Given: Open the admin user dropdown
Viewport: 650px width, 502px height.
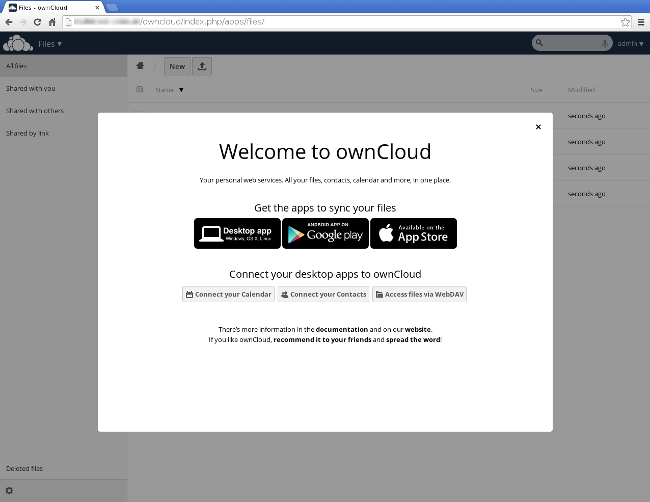Looking at the screenshot, I should click(x=630, y=44).
